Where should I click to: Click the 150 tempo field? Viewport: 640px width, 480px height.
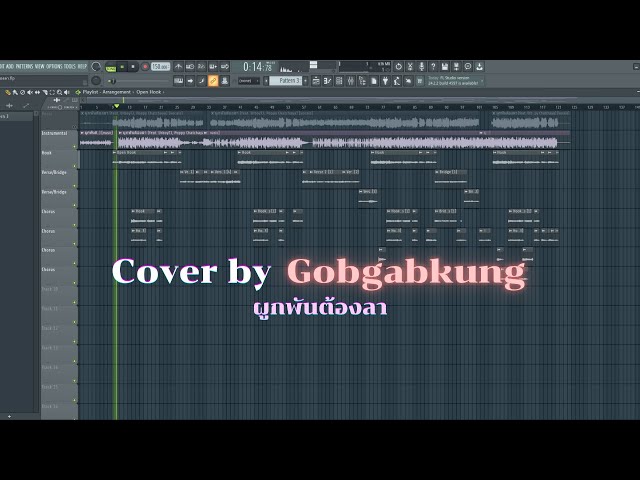point(160,67)
